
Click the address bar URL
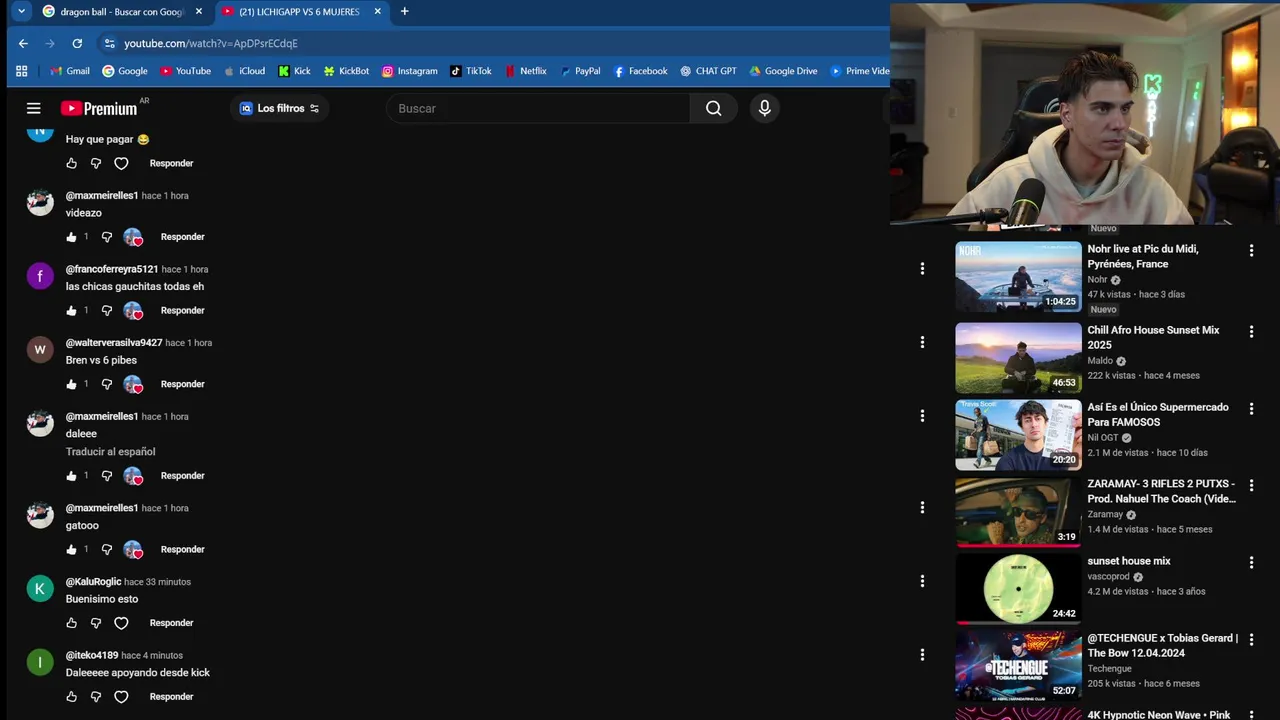click(x=210, y=43)
